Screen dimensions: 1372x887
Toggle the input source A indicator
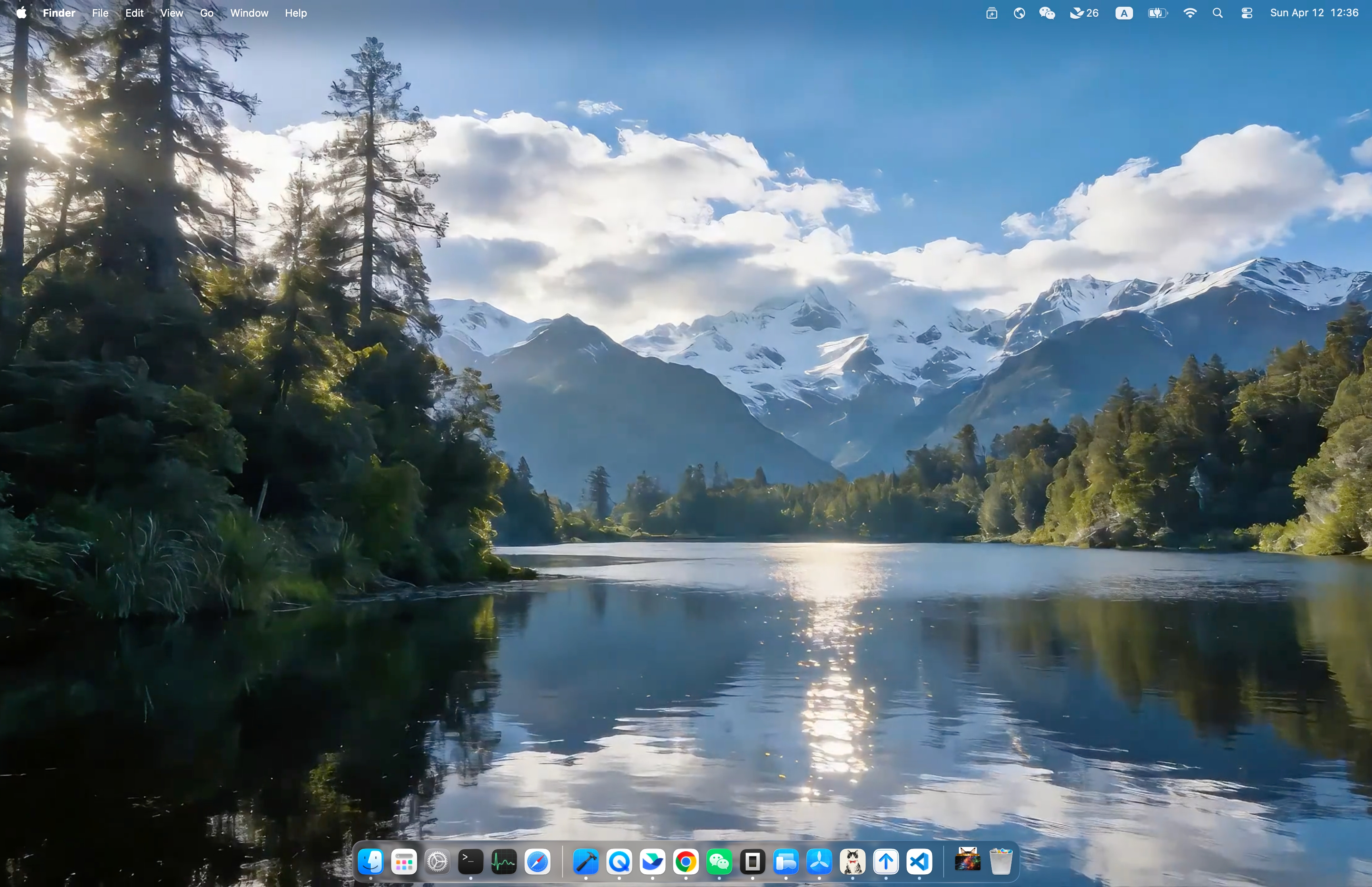pos(1124,13)
